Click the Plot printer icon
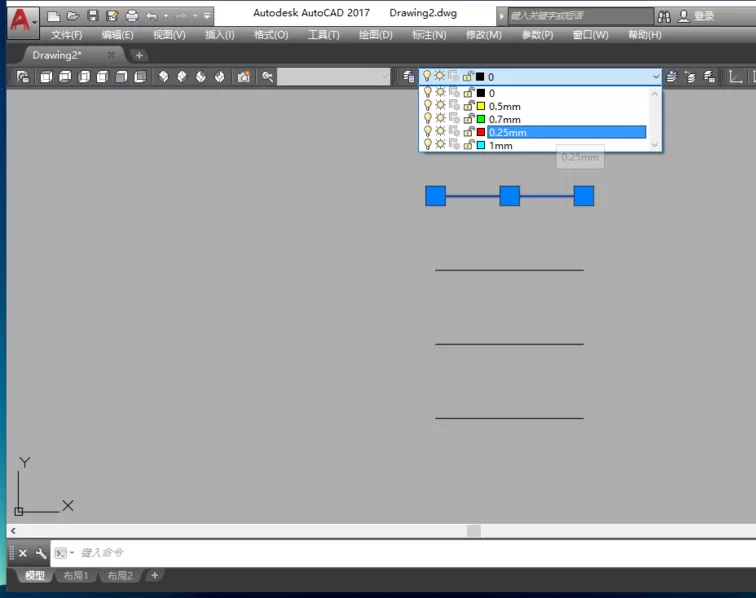The image size is (756, 598). (132, 16)
